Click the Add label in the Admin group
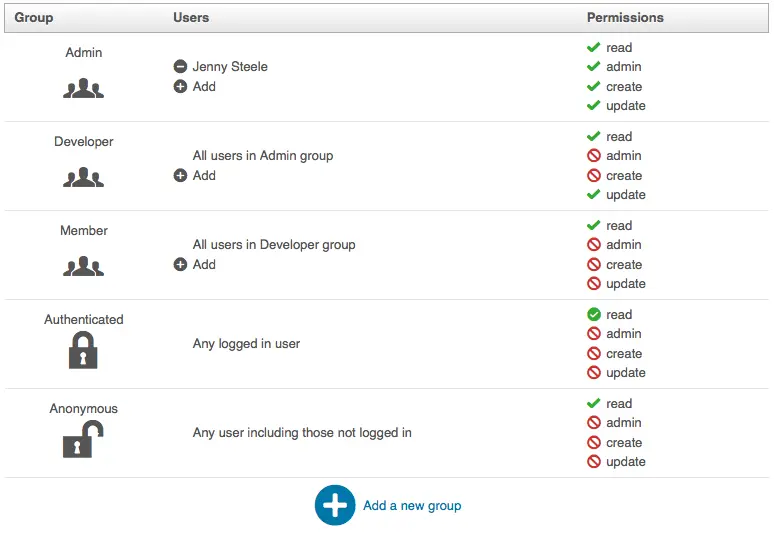The width and height of the screenshot is (774, 533). [204, 86]
